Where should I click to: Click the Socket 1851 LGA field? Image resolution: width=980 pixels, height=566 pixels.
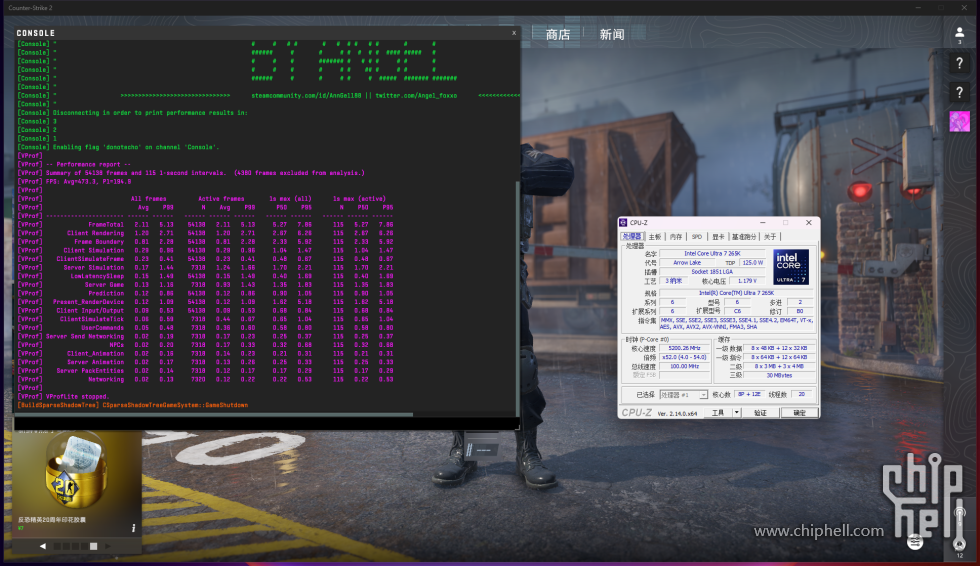pos(712,272)
